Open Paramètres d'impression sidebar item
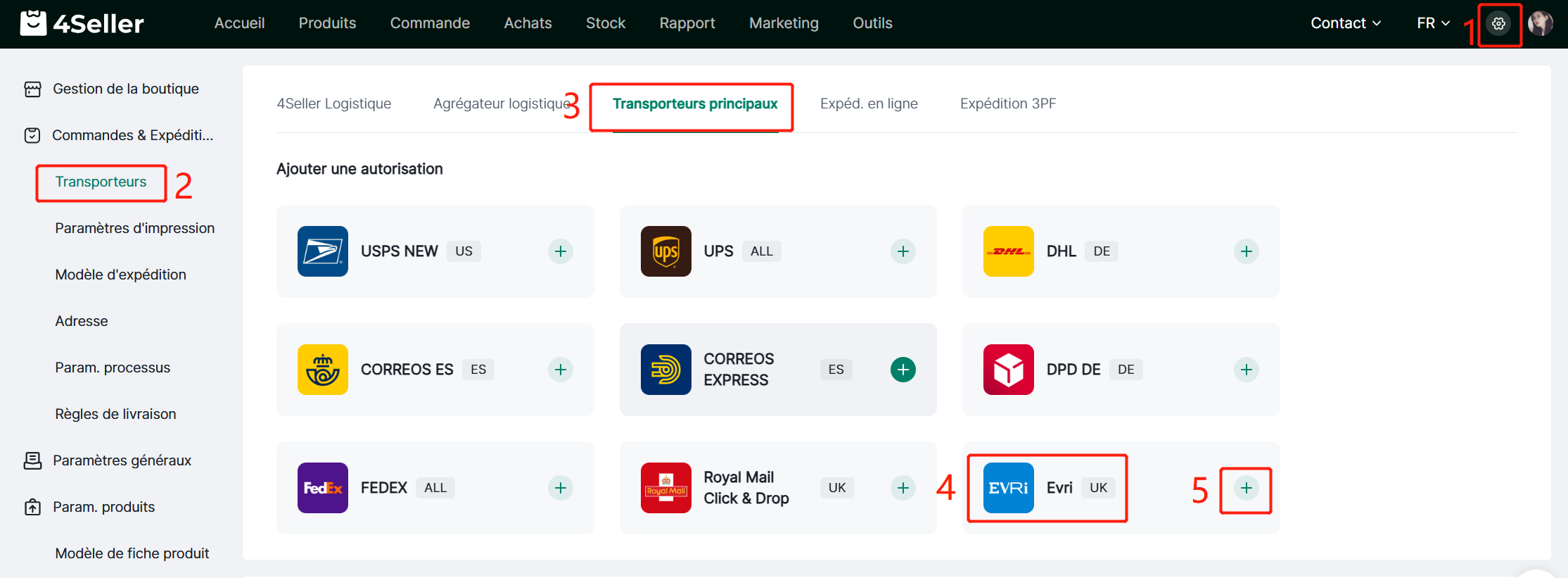1568x578 pixels. [x=135, y=228]
